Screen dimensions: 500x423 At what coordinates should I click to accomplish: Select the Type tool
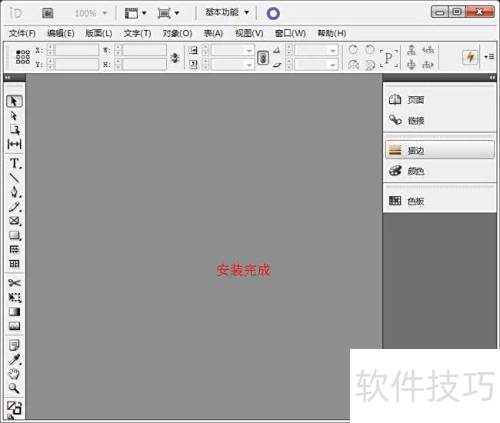[x=14, y=163]
